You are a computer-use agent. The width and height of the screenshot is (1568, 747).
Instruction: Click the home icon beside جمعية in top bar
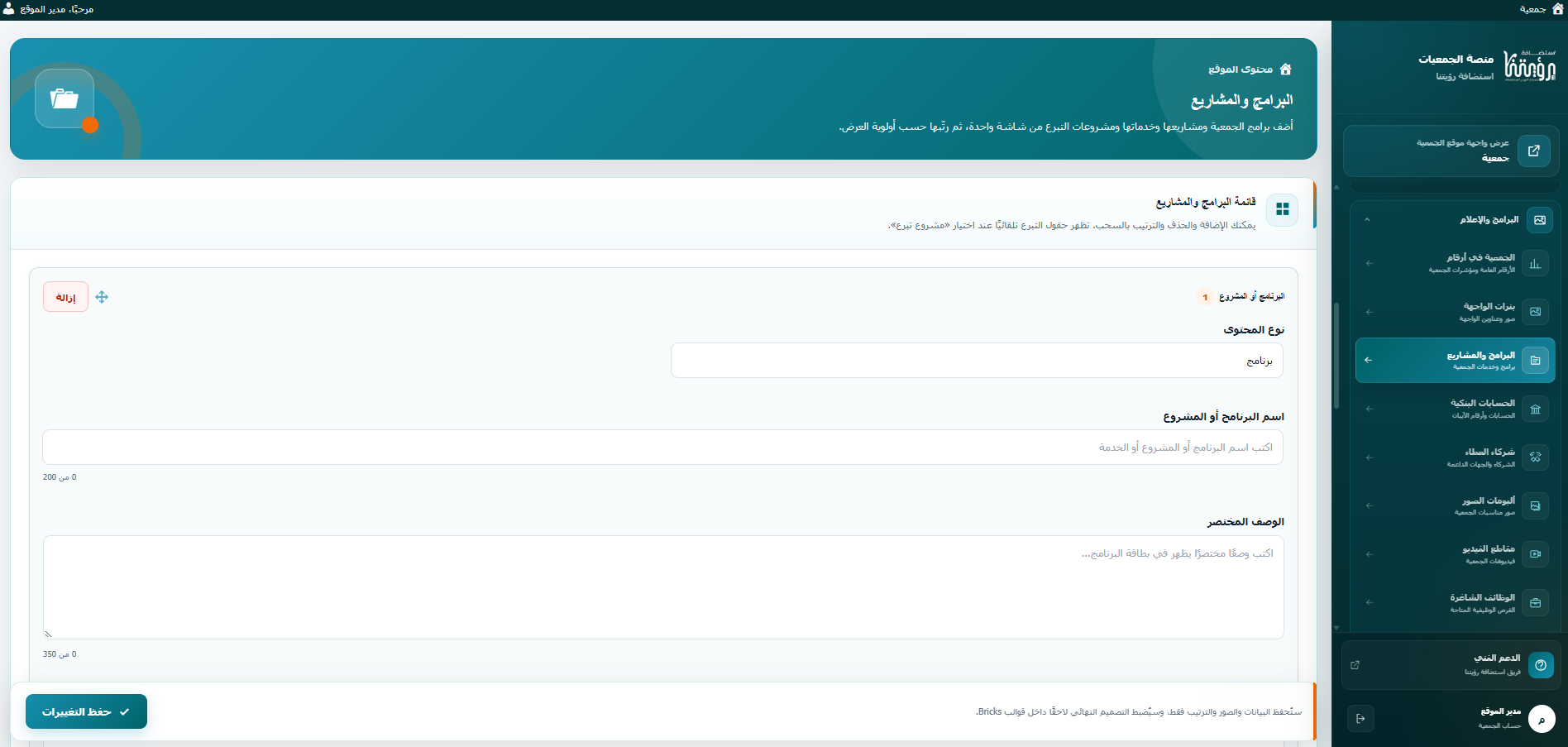1558,9
